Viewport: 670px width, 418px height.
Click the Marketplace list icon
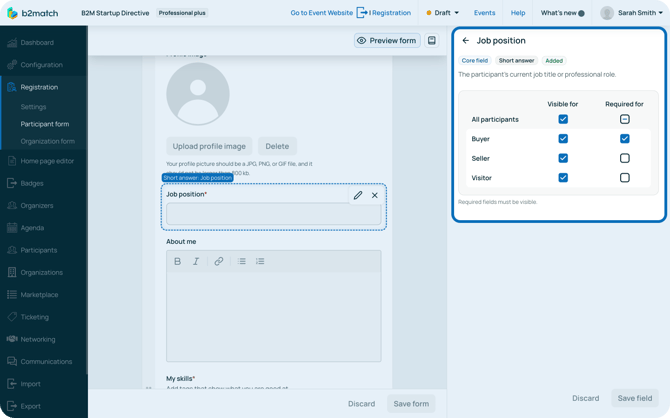(12, 294)
